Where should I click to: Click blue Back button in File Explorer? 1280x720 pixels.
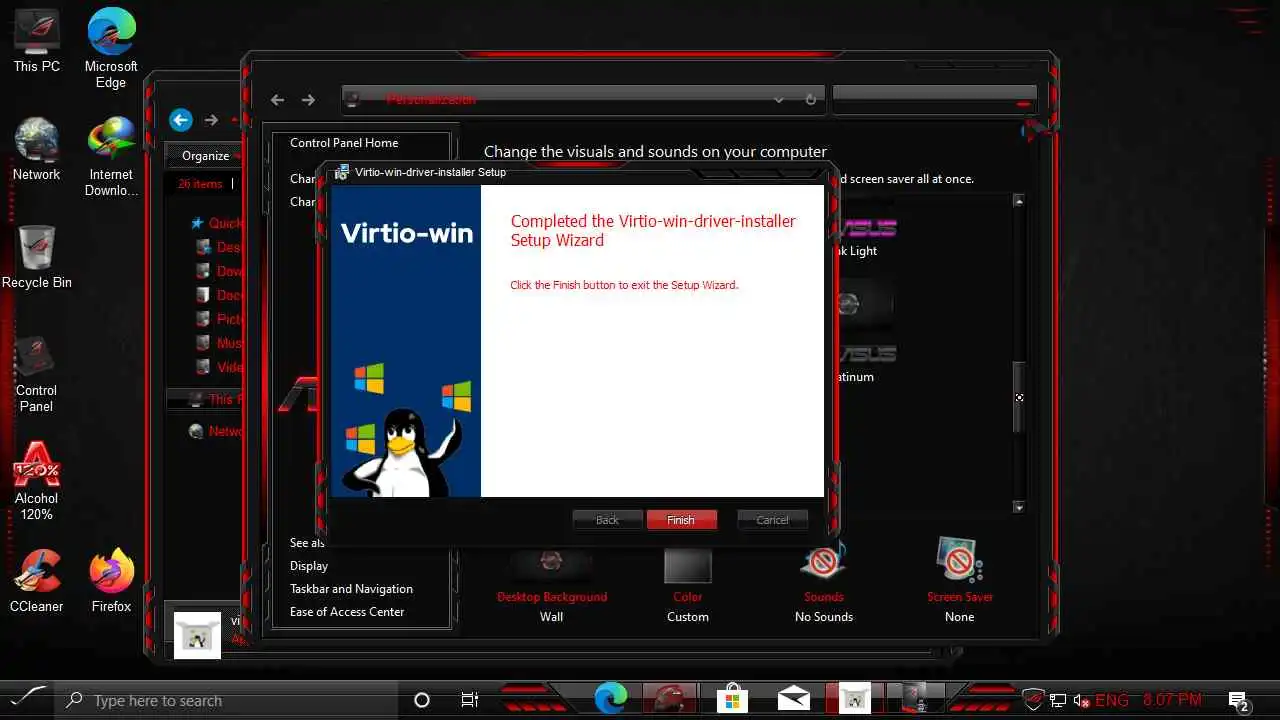coord(180,120)
